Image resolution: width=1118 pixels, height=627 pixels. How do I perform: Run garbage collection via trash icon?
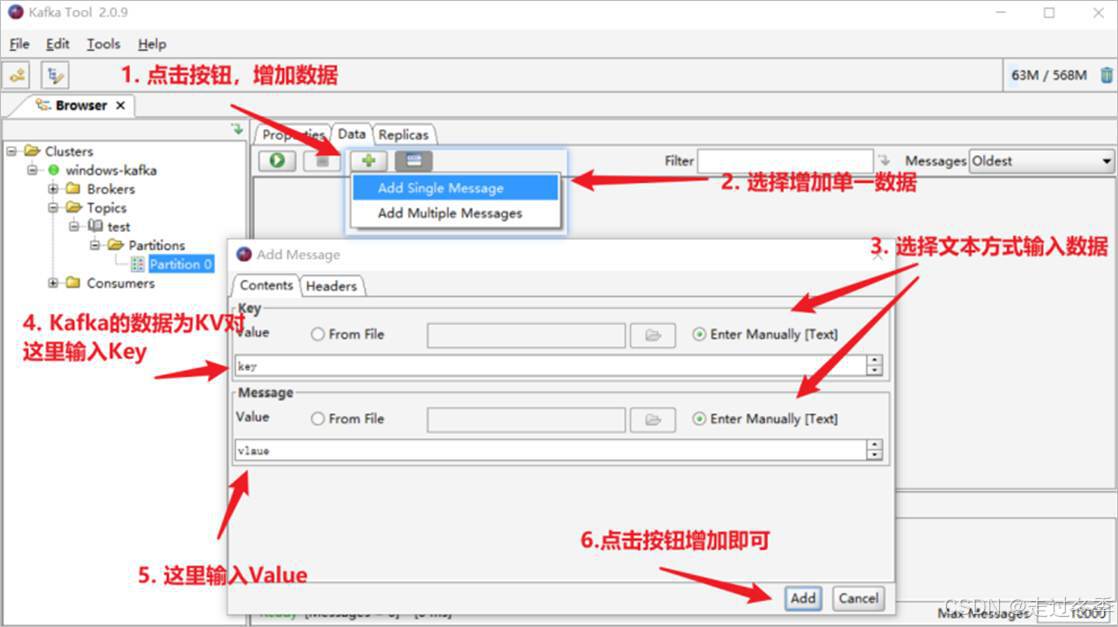click(x=1106, y=75)
